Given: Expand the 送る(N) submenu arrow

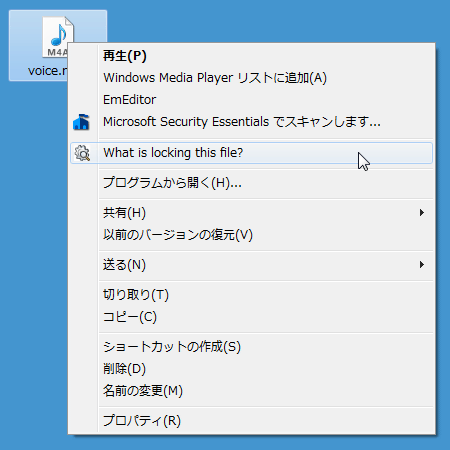Looking at the screenshot, I should point(422,265).
